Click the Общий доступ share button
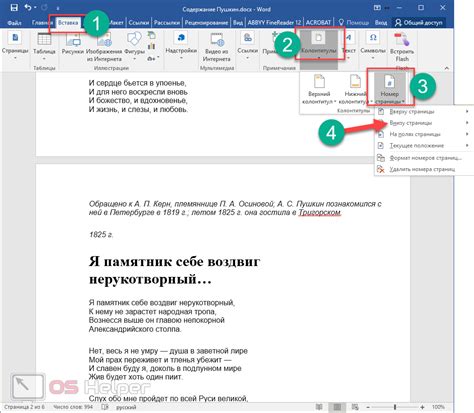 point(419,23)
